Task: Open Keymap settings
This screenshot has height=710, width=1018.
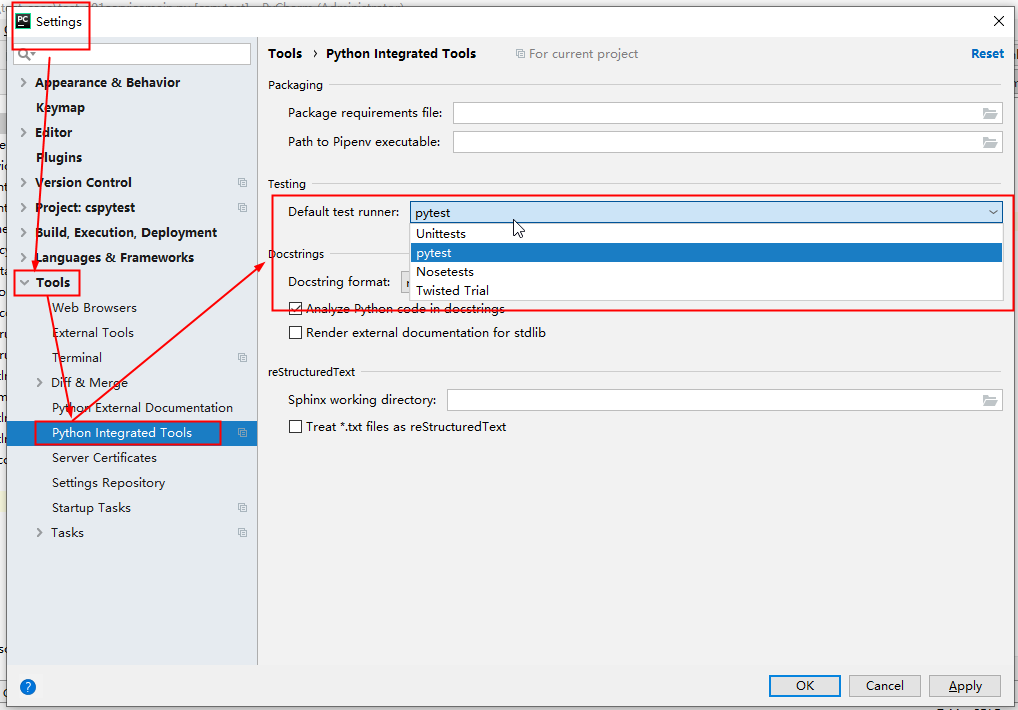Action: click(60, 108)
